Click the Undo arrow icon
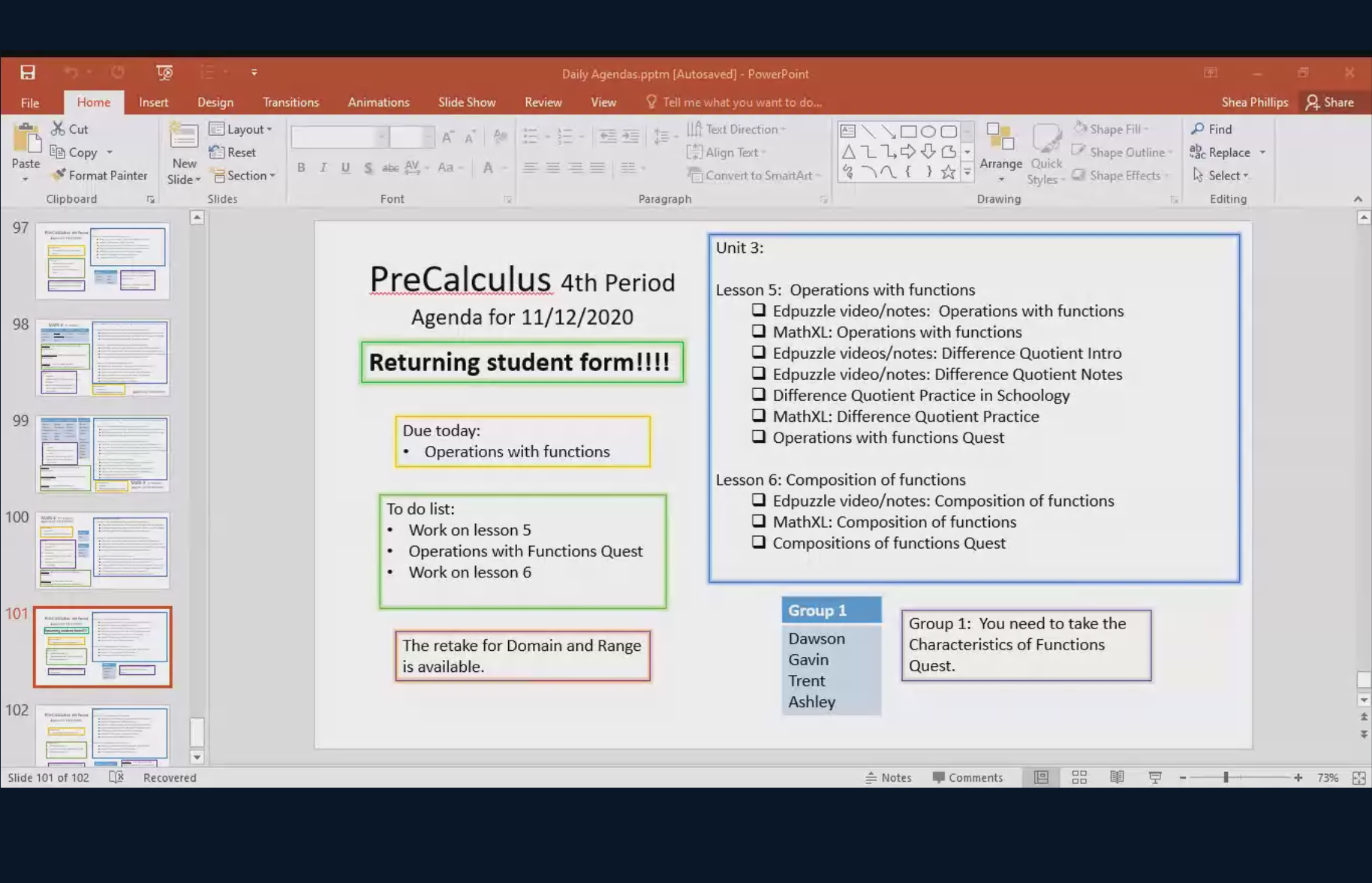 pyautogui.click(x=71, y=73)
